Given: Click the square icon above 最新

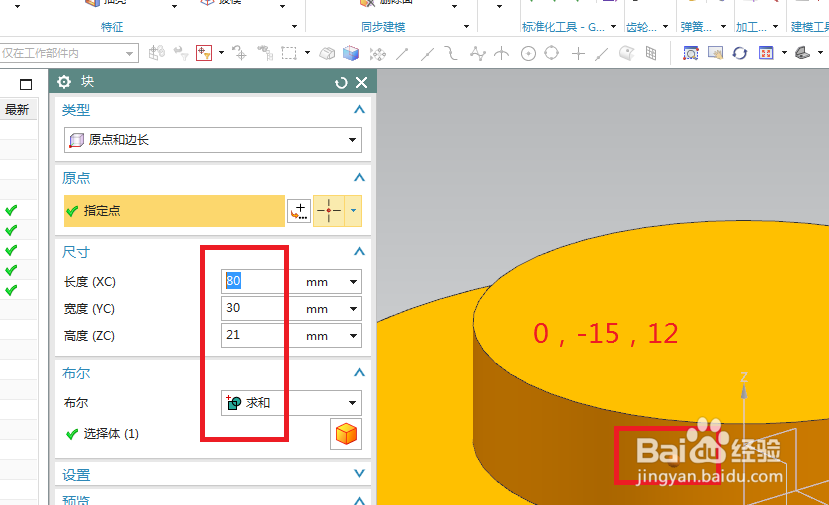Looking at the screenshot, I should pos(26,84).
